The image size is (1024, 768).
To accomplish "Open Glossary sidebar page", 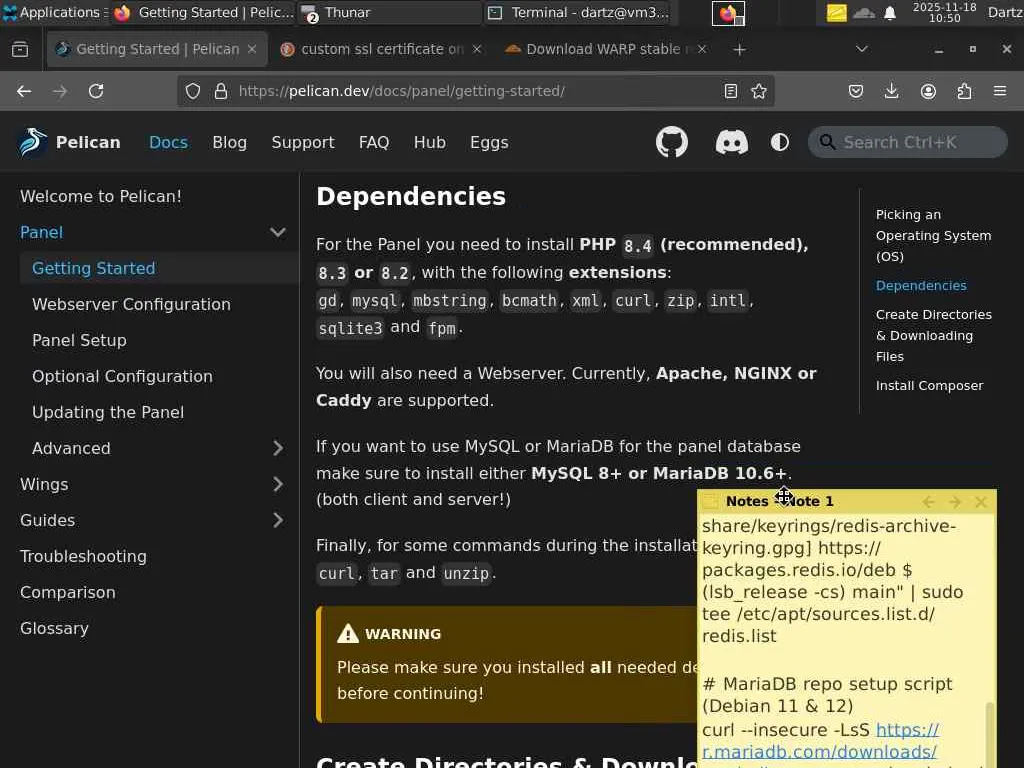I will [x=54, y=628].
